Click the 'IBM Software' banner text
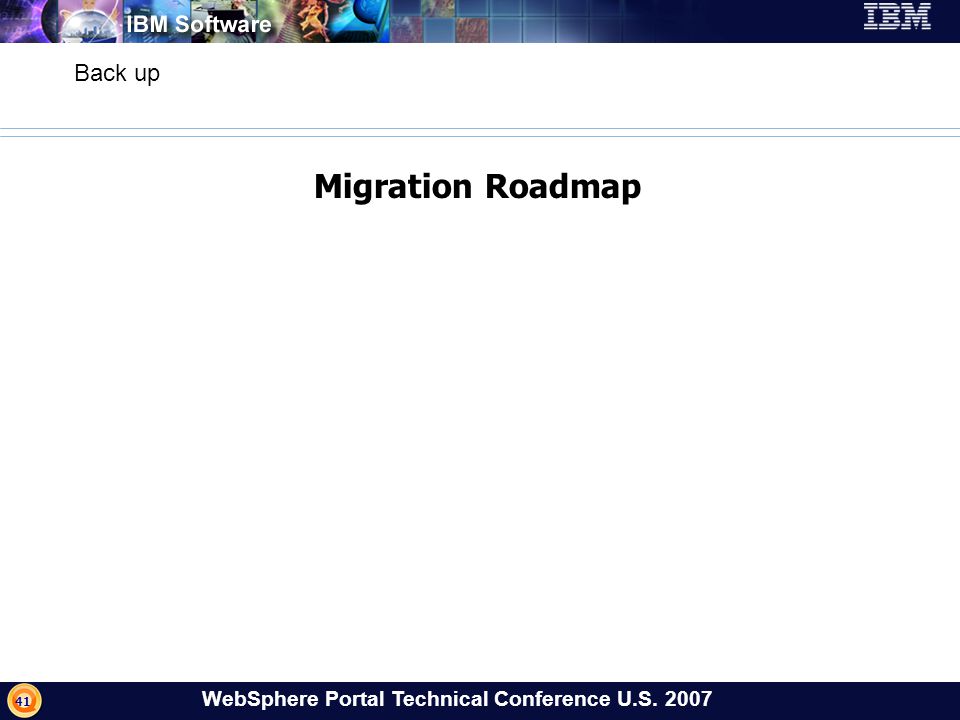 pyautogui.click(x=198, y=24)
